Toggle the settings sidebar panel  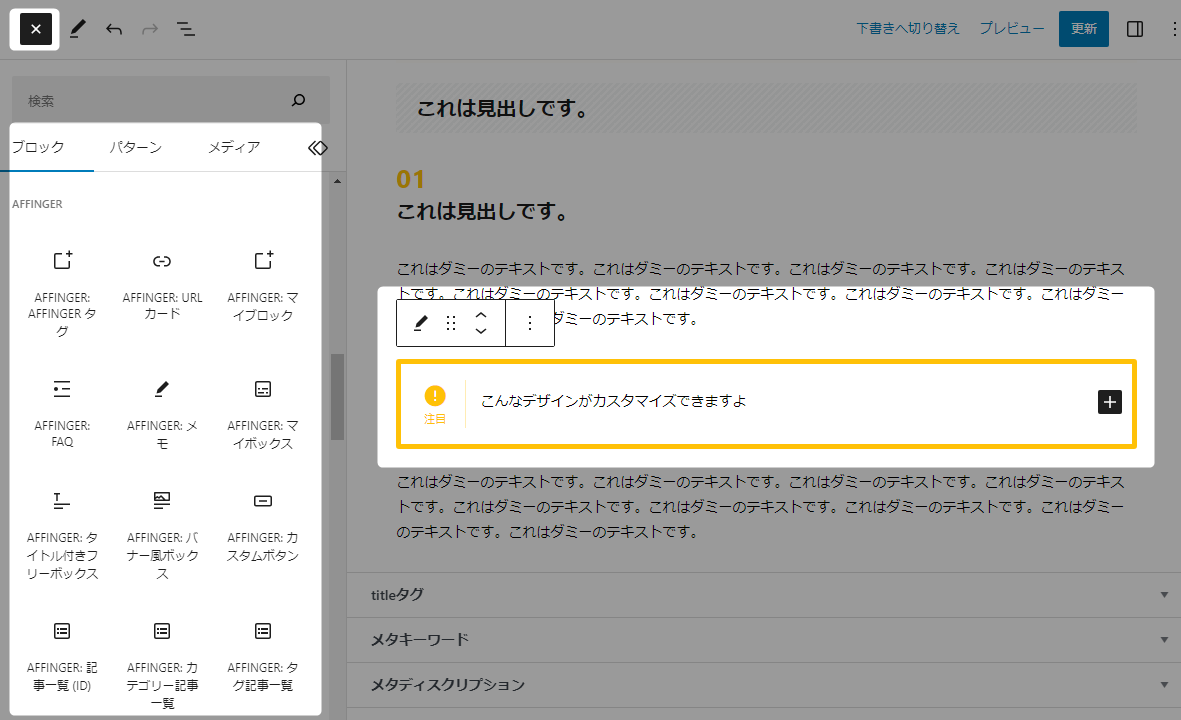(1134, 29)
